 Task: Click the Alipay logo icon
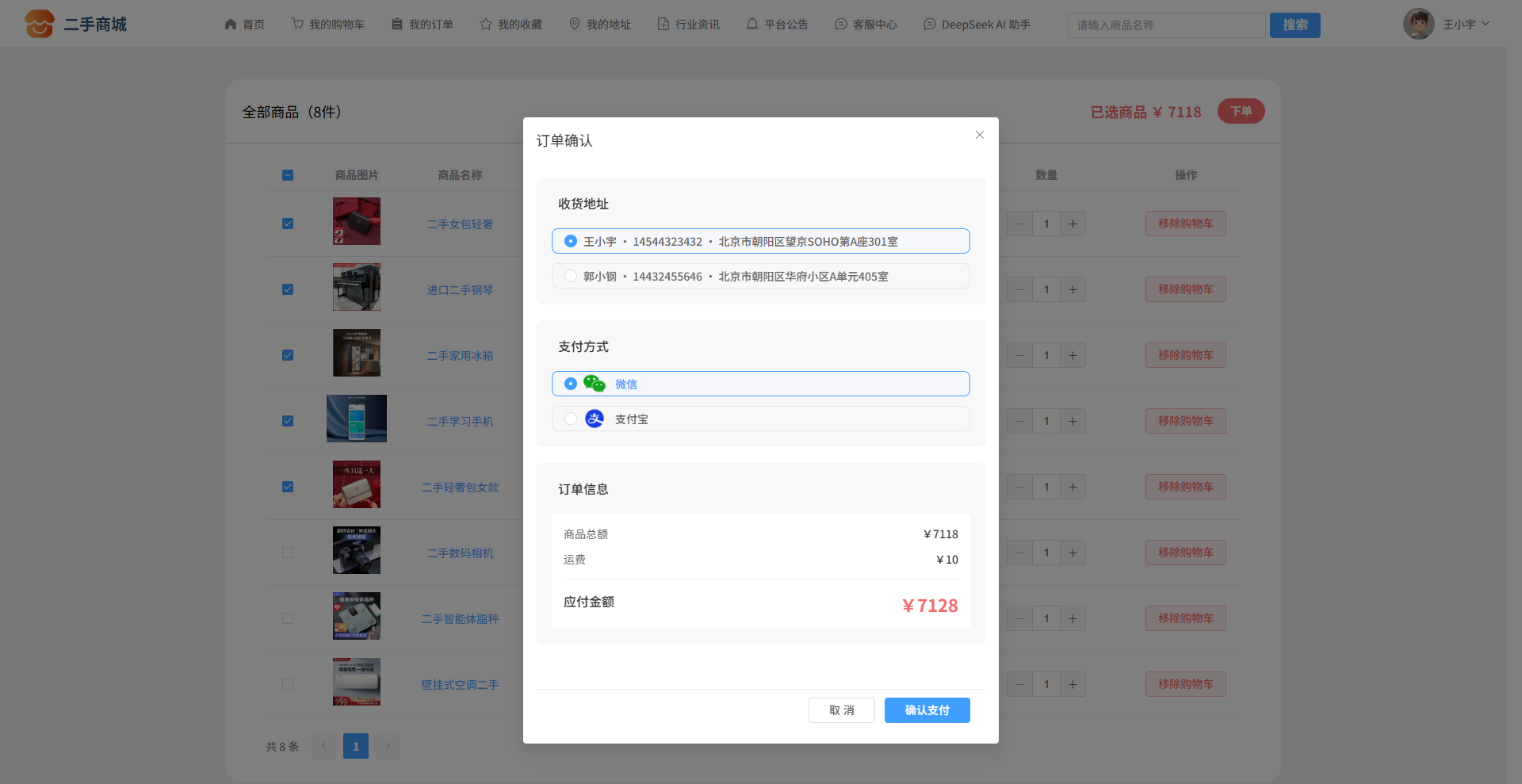(594, 419)
